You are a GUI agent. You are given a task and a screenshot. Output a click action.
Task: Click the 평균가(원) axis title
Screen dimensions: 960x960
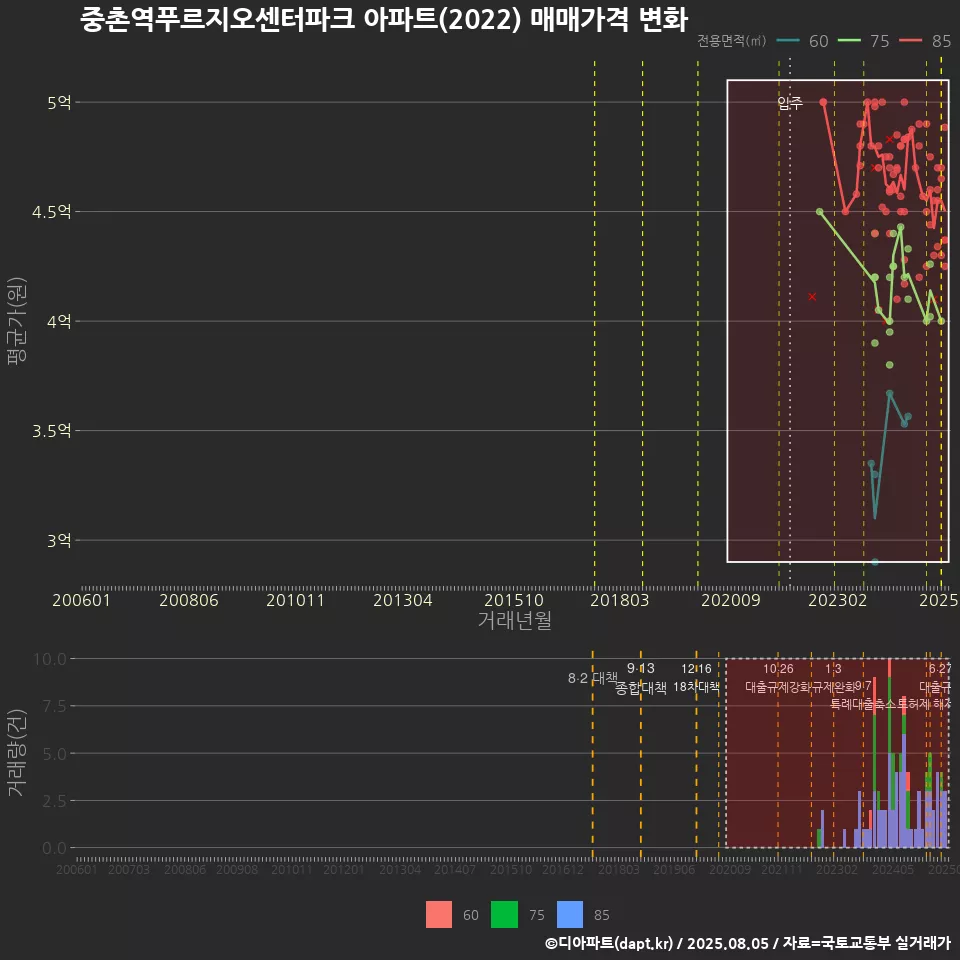tap(17, 321)
